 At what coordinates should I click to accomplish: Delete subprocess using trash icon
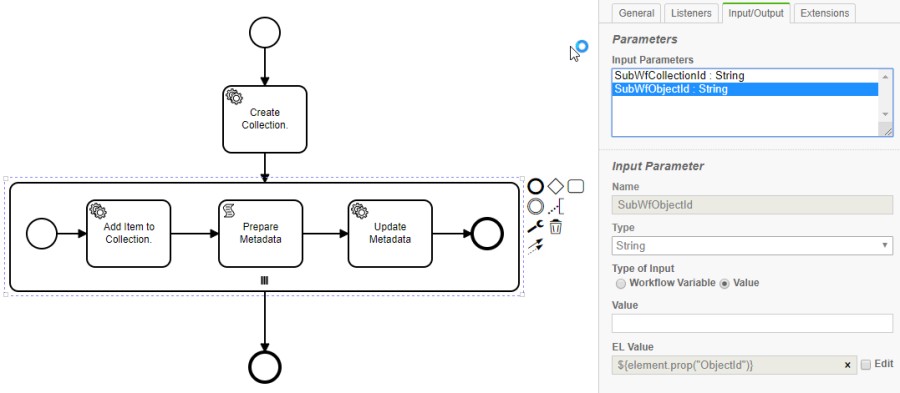(556, 227)
